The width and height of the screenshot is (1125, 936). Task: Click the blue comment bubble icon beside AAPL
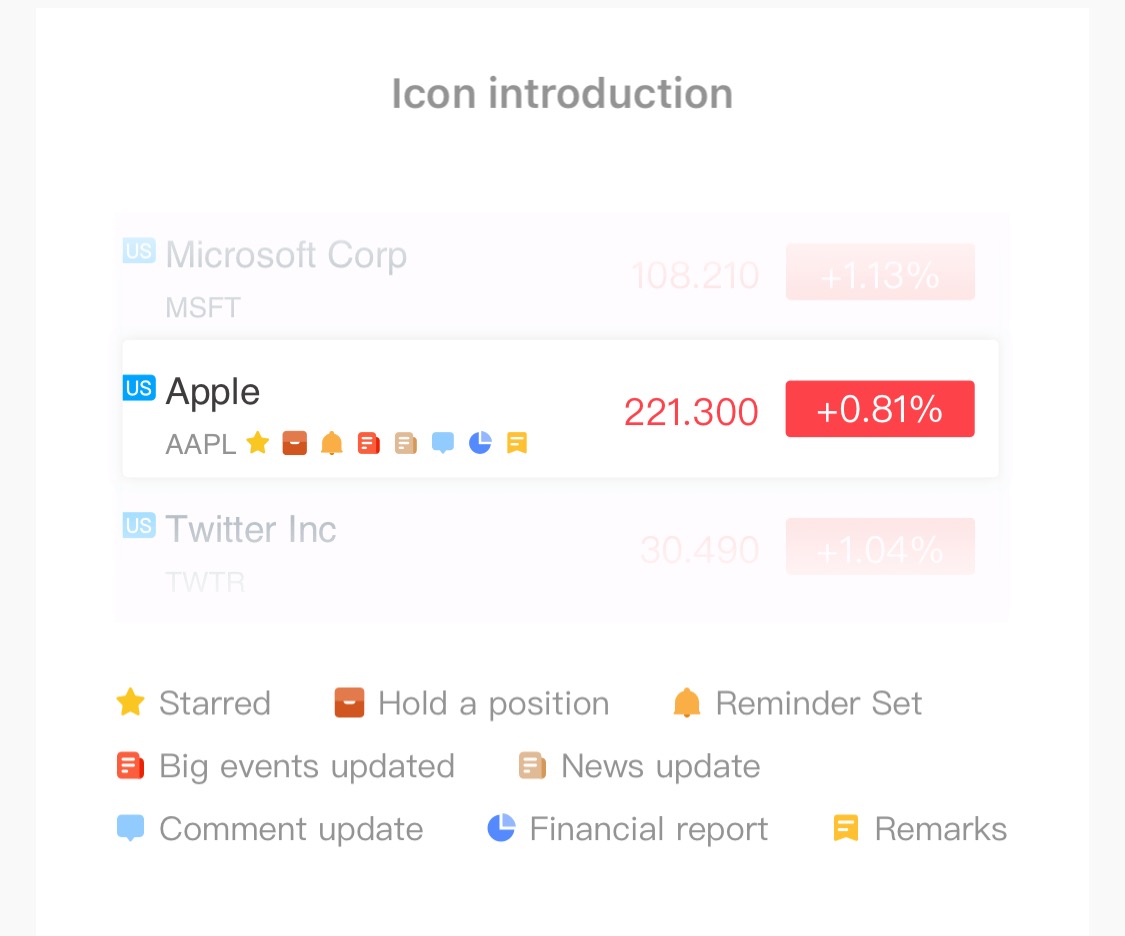(443, 443)
